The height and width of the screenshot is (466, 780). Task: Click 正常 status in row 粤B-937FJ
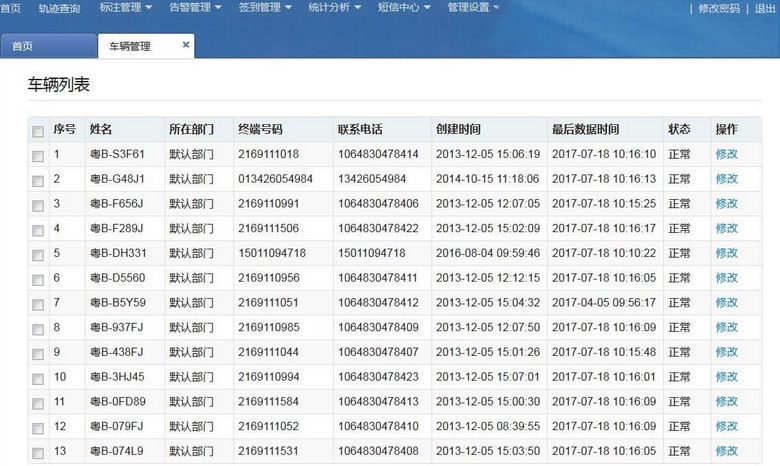(679, 327)
